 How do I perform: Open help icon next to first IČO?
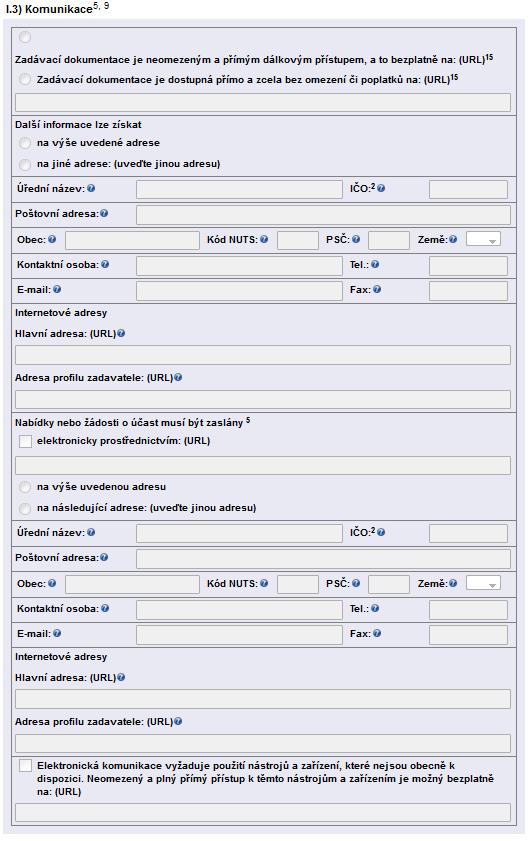click(381, 189)
